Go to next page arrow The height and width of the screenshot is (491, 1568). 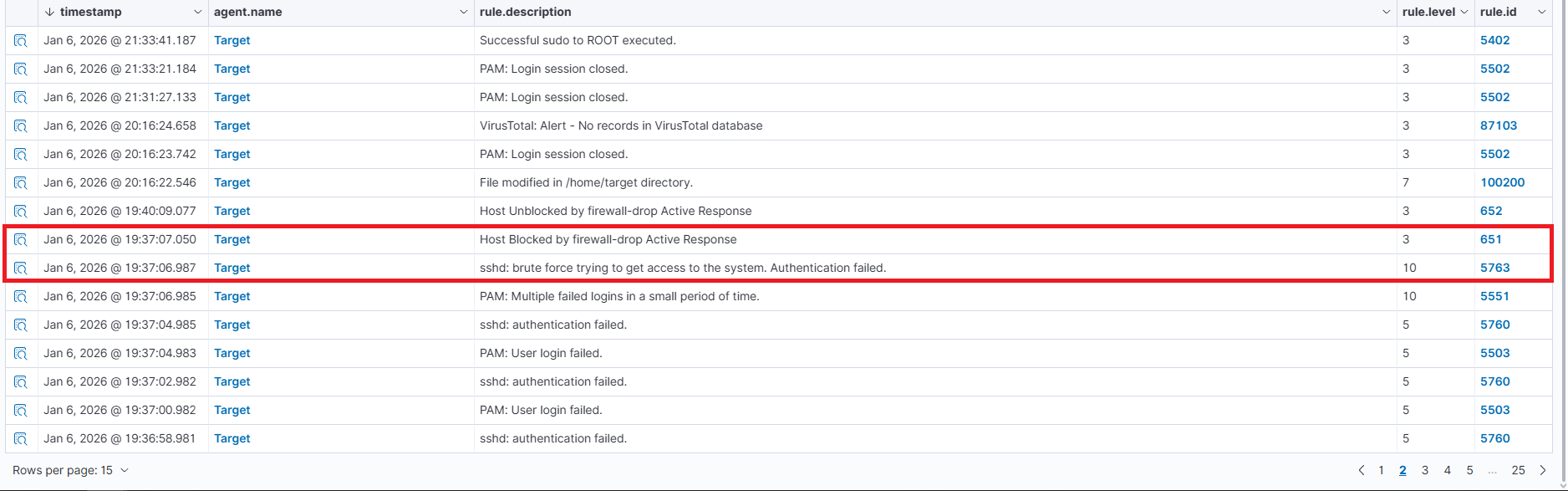[x=1543, y=470]
